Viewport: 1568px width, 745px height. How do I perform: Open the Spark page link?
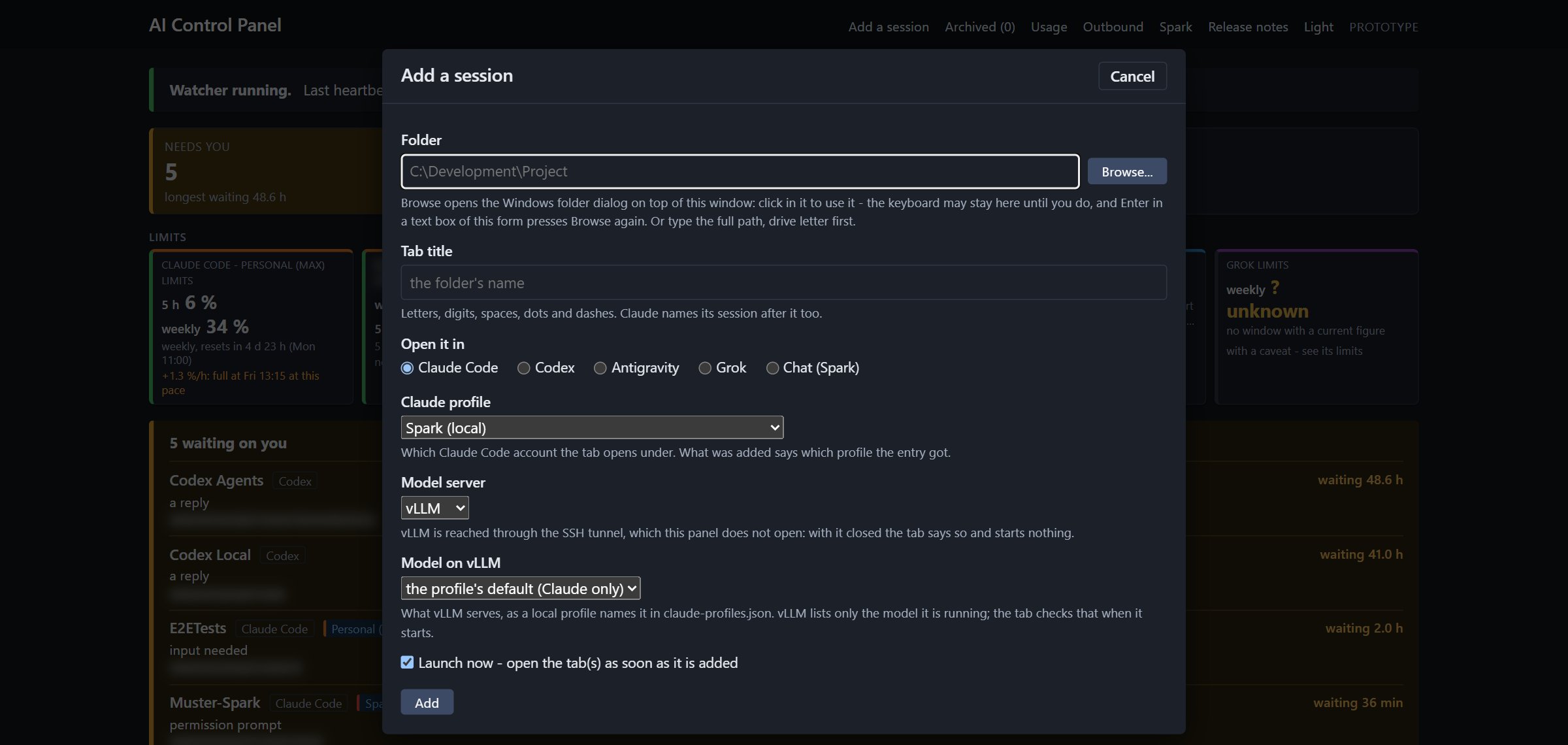[x=1175, y=27]
